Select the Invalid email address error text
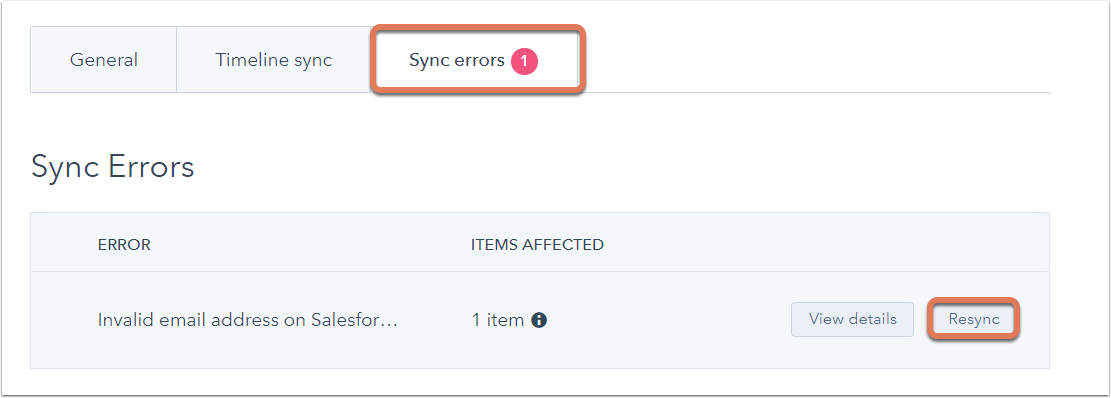Viewport: 1111px width, 398px height. pyautogui.click(x=248, y=320)
